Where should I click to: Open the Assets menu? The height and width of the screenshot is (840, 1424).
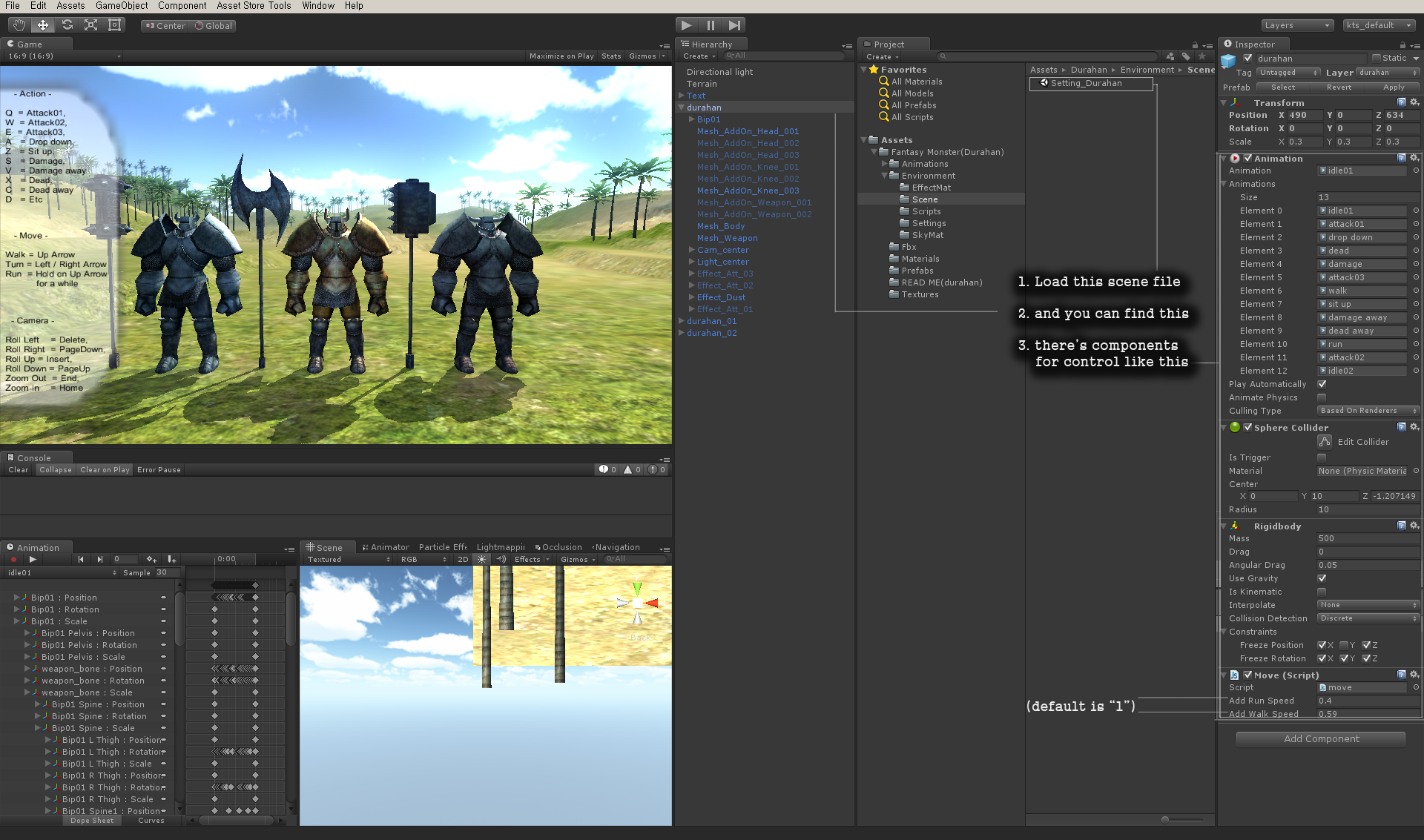click(x=70, y=6)
